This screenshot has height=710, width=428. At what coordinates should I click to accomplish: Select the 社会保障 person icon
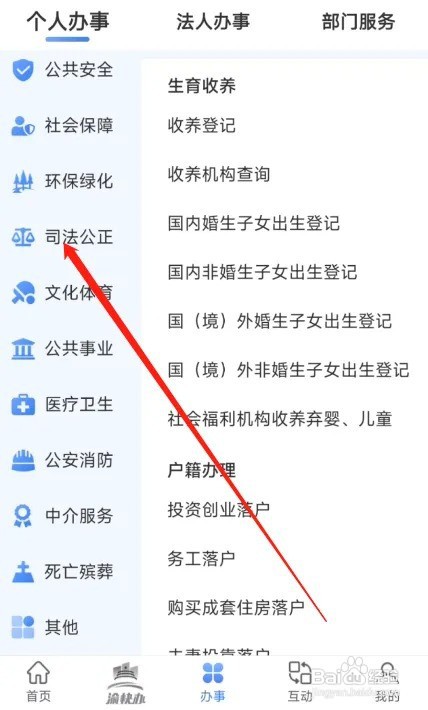pyautogui.click(x=23, y=126)
